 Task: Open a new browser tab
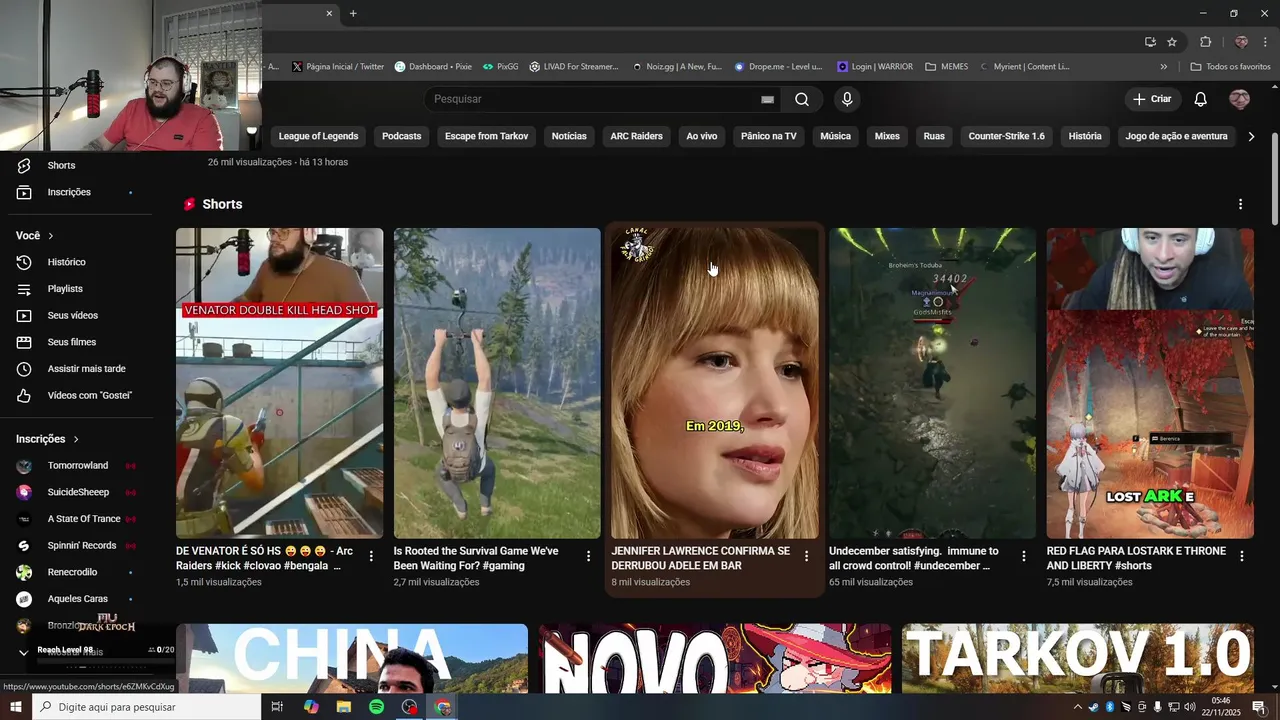[x=353, y=13]
